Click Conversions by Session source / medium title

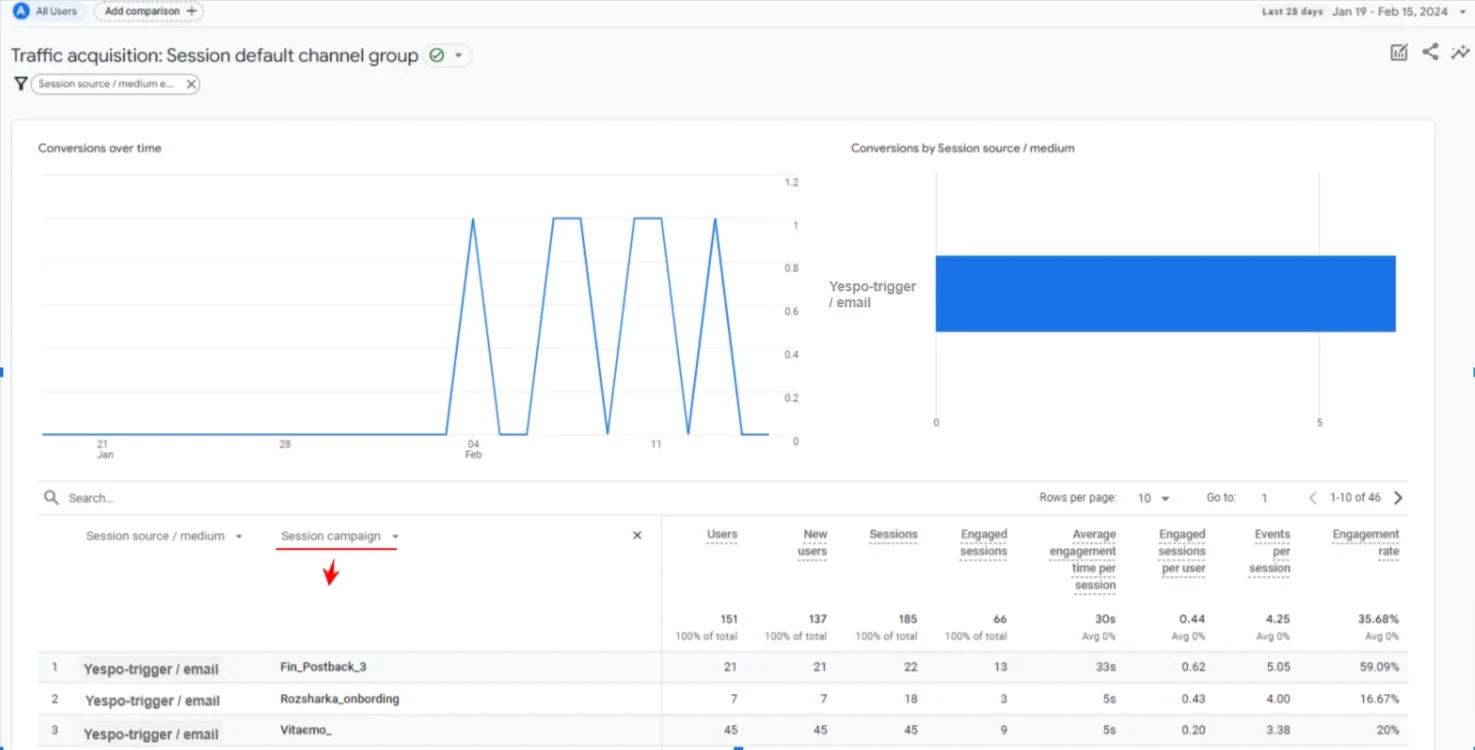pyautogui.click(x=963, y=148)
